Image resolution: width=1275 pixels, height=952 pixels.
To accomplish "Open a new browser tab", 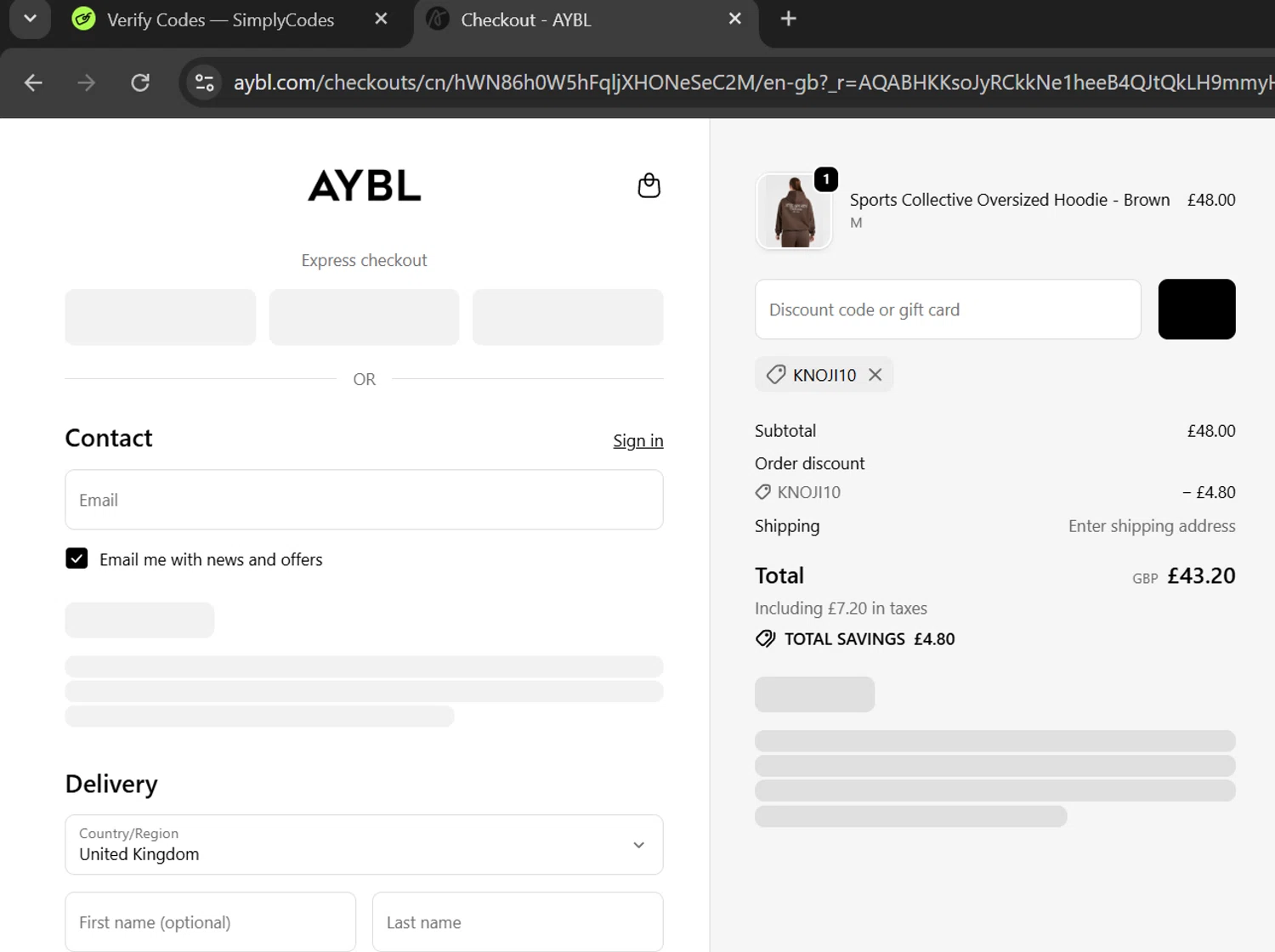I will point(788,19).
